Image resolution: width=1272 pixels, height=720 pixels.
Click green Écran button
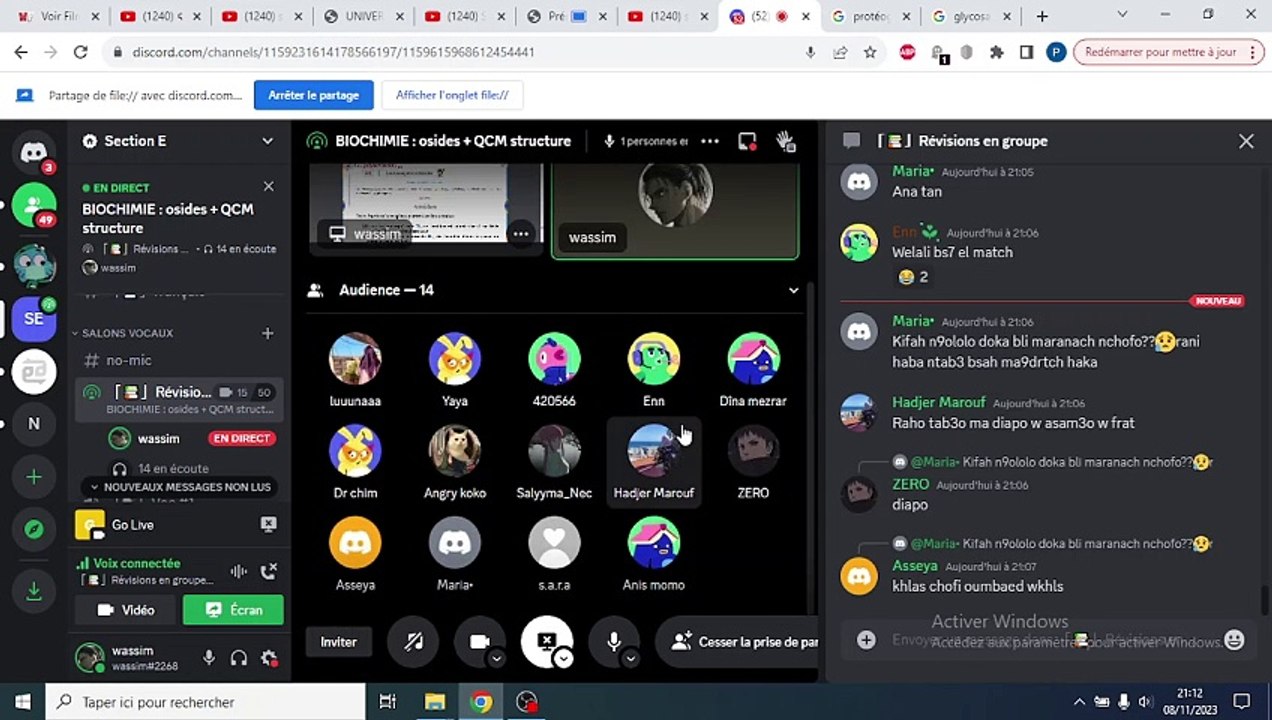tap(233, 609)
